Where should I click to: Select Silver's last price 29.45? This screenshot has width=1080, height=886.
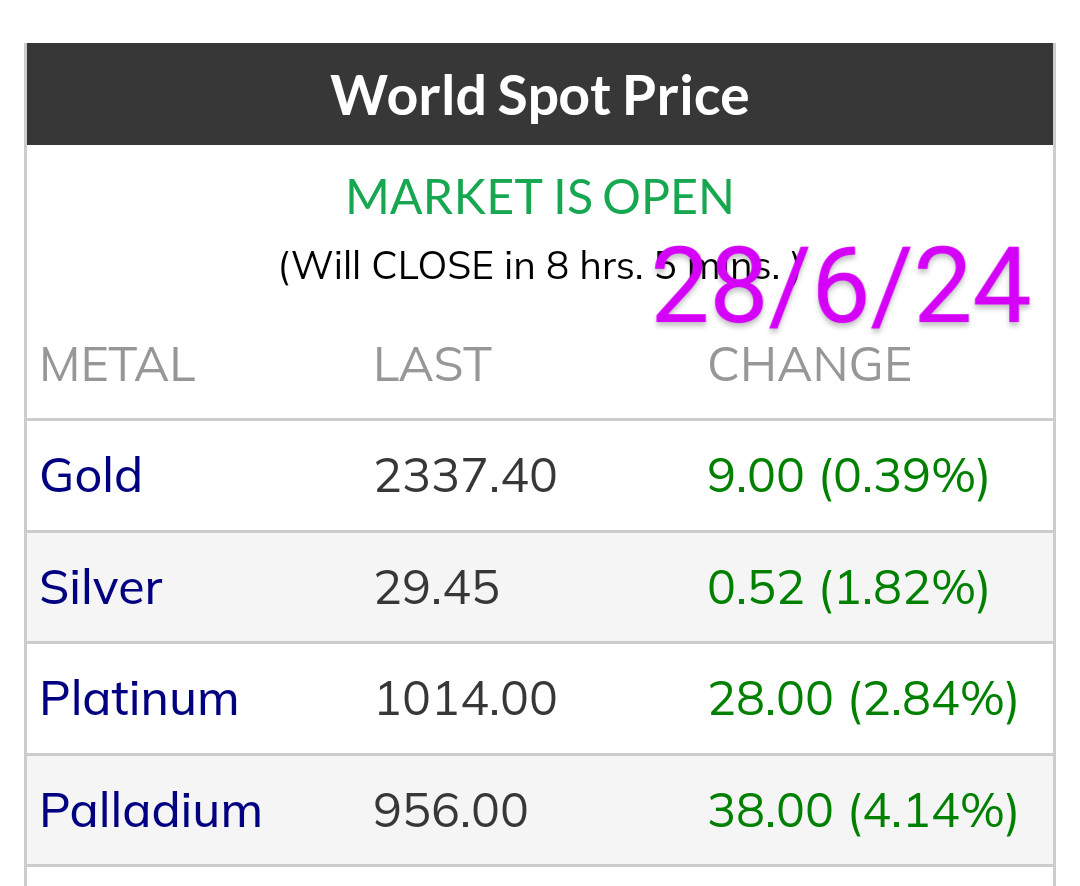[437, 588]
